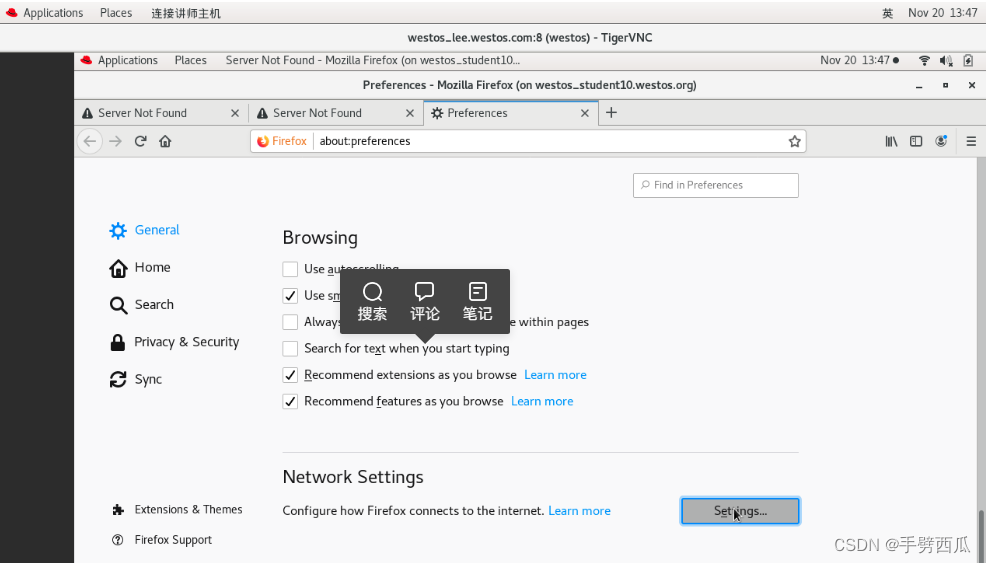Open Extensions & Themes link
Screen dimensions: 986x563
click(x=177, y=510)
